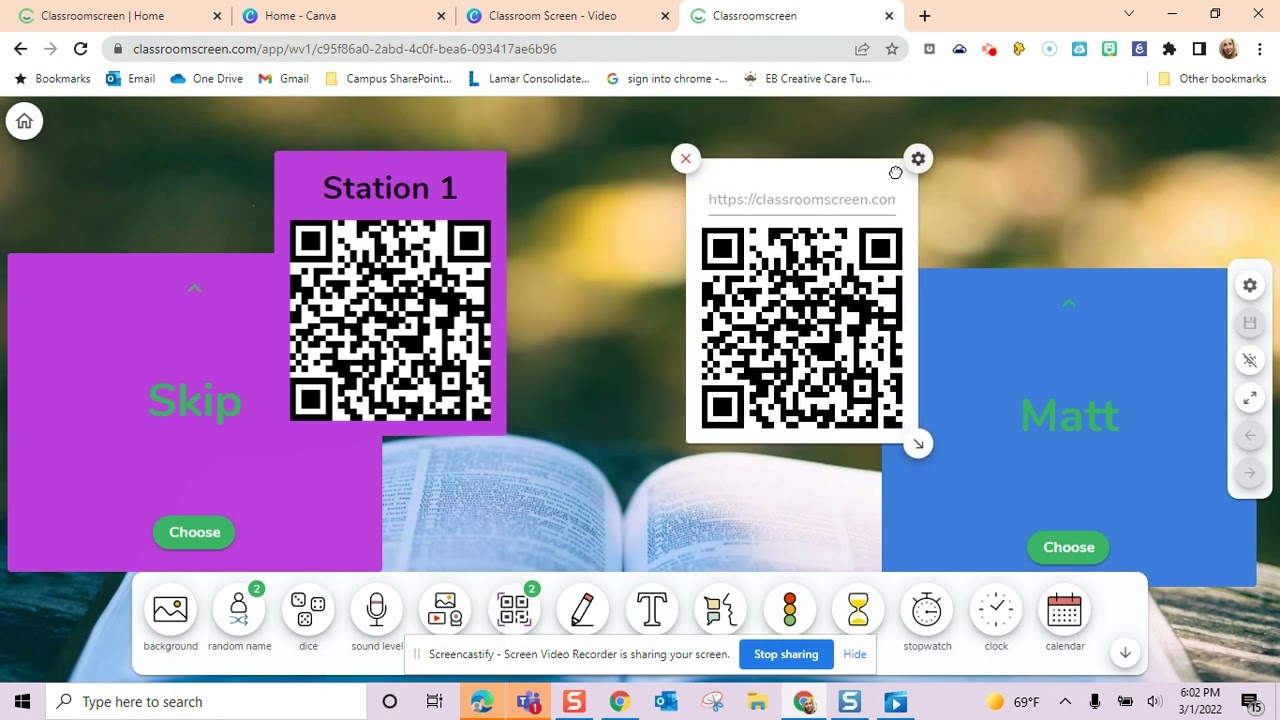Open the sound level microphone widget
This screenshot has height=720, width=1280.
click(x=377, y=610)
